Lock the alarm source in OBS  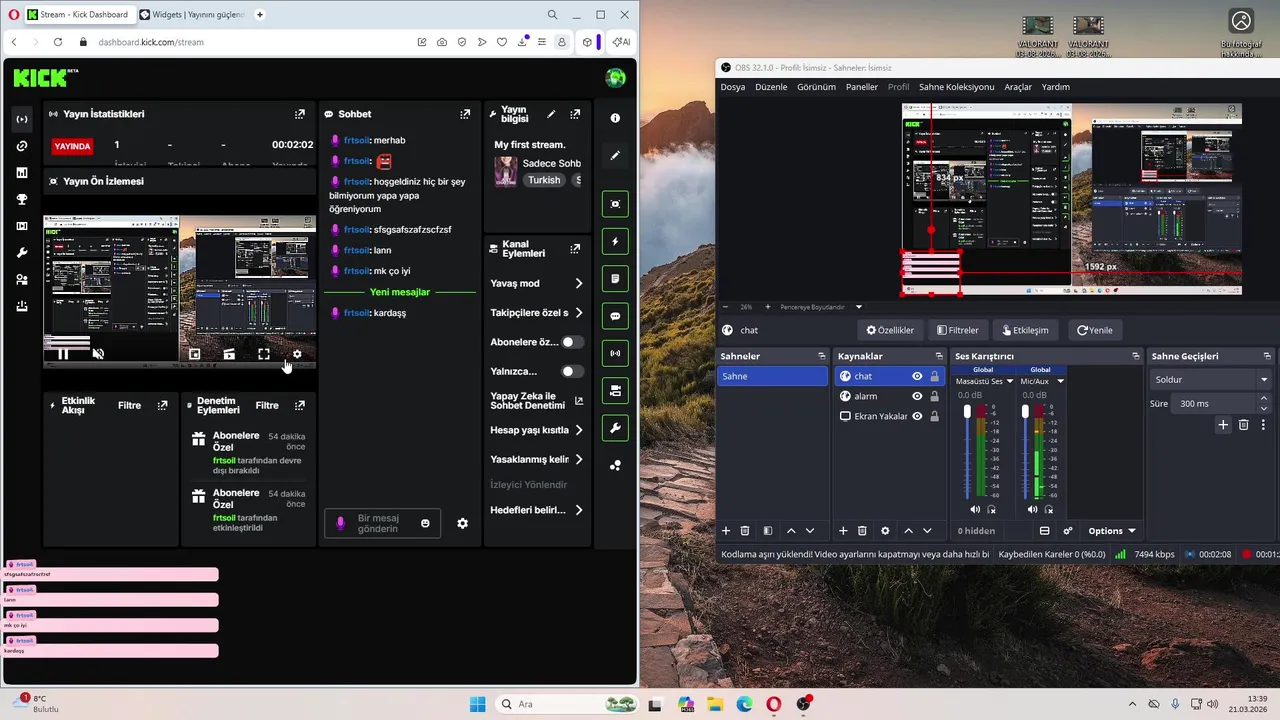tap(934, 396)
